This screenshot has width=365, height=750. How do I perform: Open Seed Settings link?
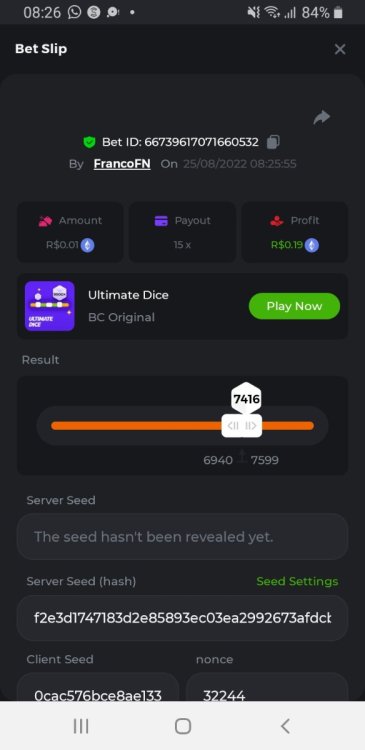297,581
